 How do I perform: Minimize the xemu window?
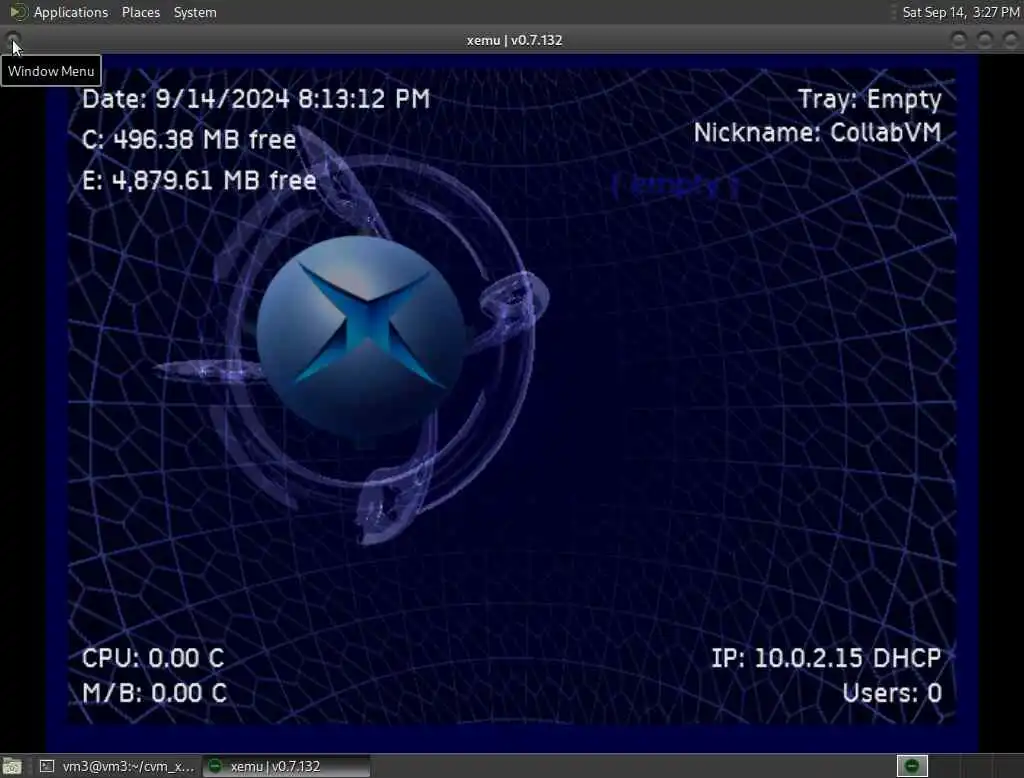959,41
